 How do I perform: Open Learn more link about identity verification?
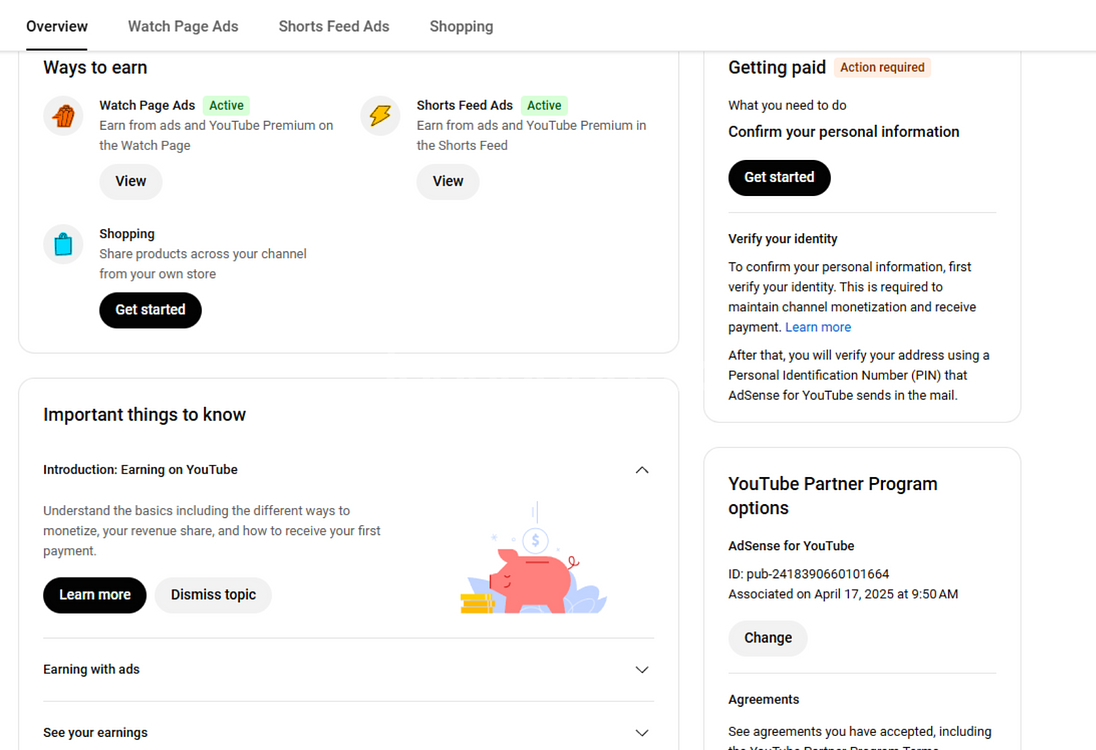[x=818, y=327]
